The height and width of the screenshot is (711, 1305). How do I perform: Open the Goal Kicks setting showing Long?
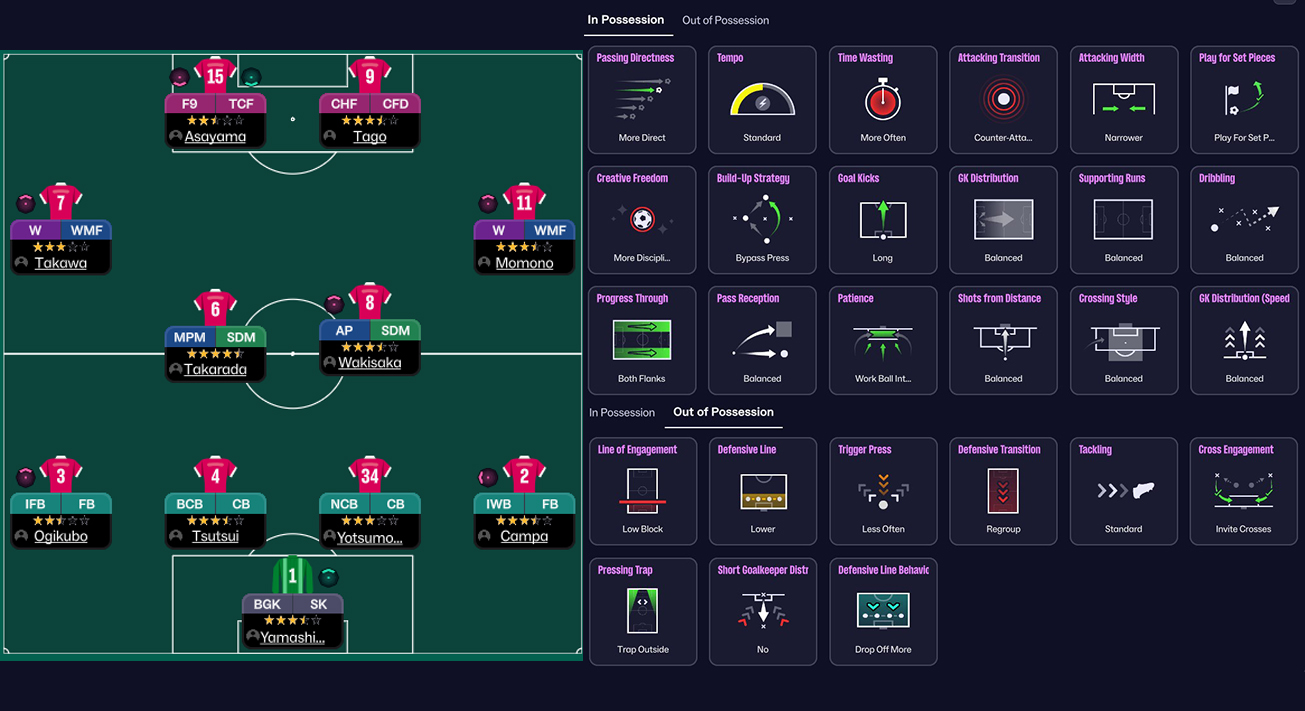(882, 220)
